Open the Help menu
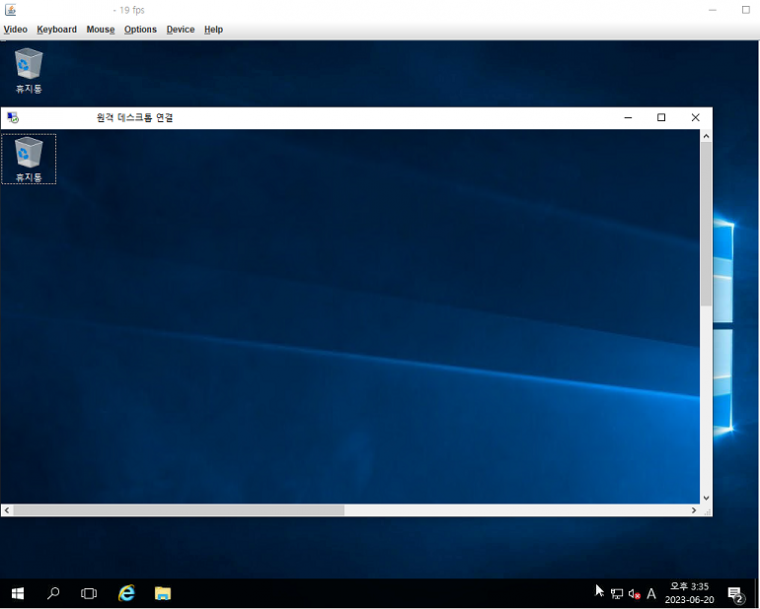 pyautogui.click(x=213, y=30)
